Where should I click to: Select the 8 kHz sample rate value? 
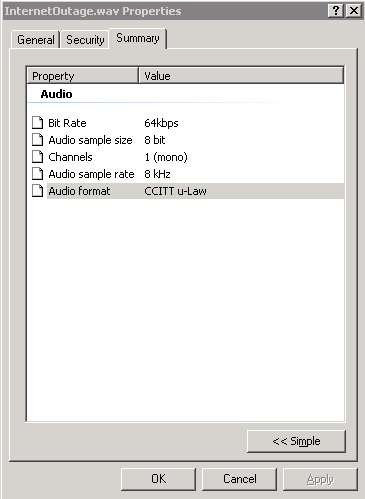pyautogui.click(x=157, y=174)
